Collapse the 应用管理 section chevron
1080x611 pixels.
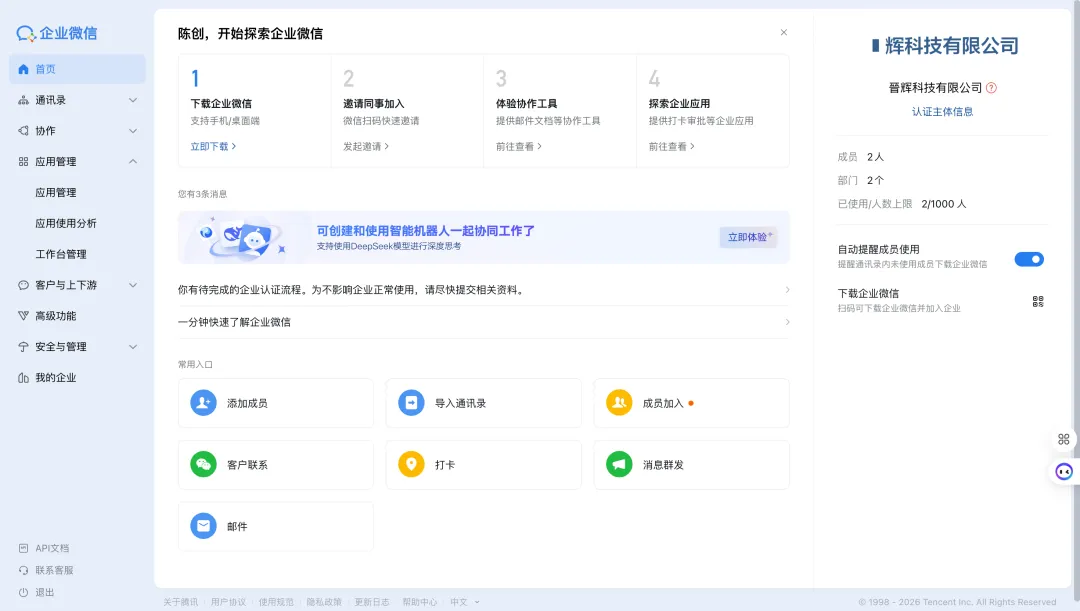click(133, 161)
